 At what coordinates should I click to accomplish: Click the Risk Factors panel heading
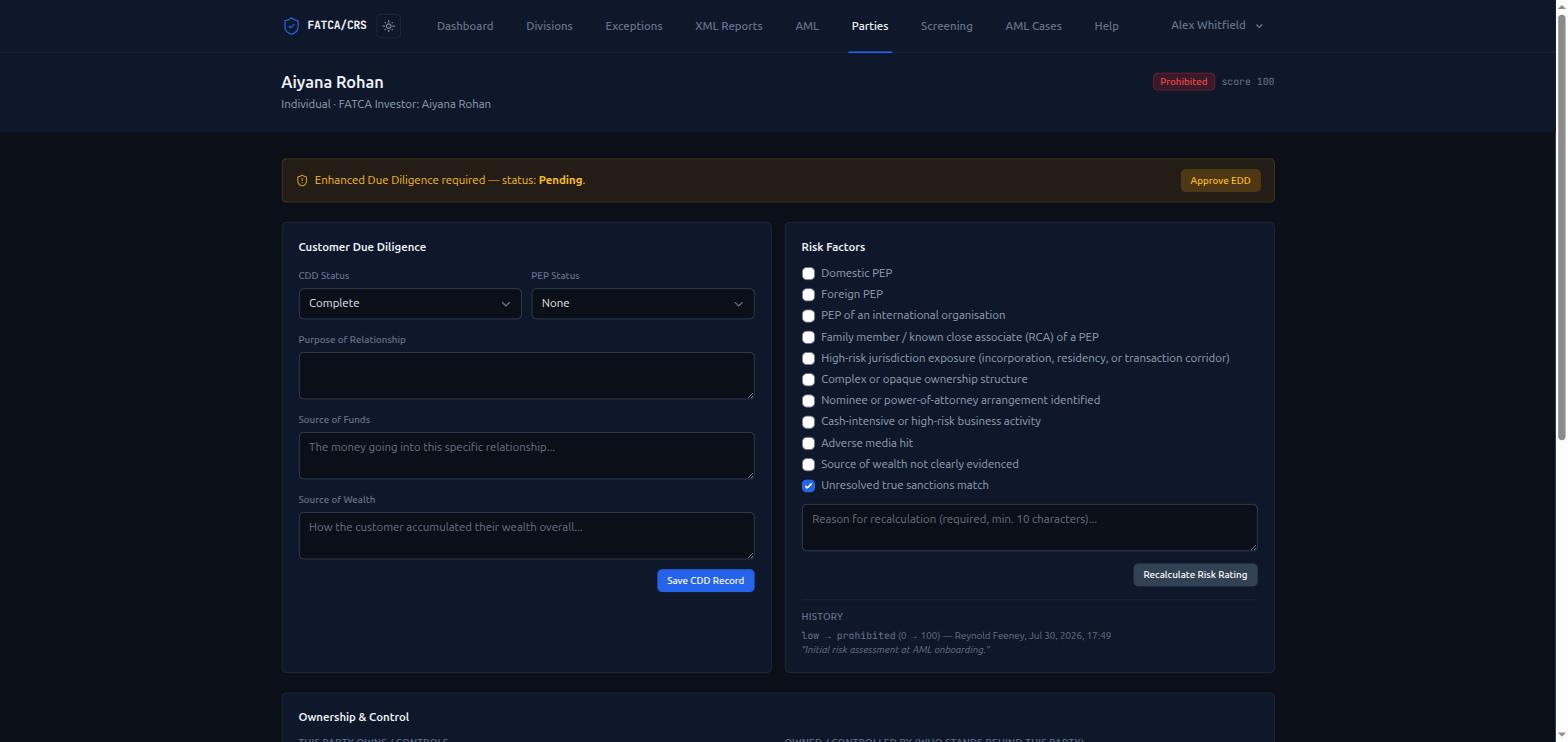pyautogui.click(x=833, y=247)
